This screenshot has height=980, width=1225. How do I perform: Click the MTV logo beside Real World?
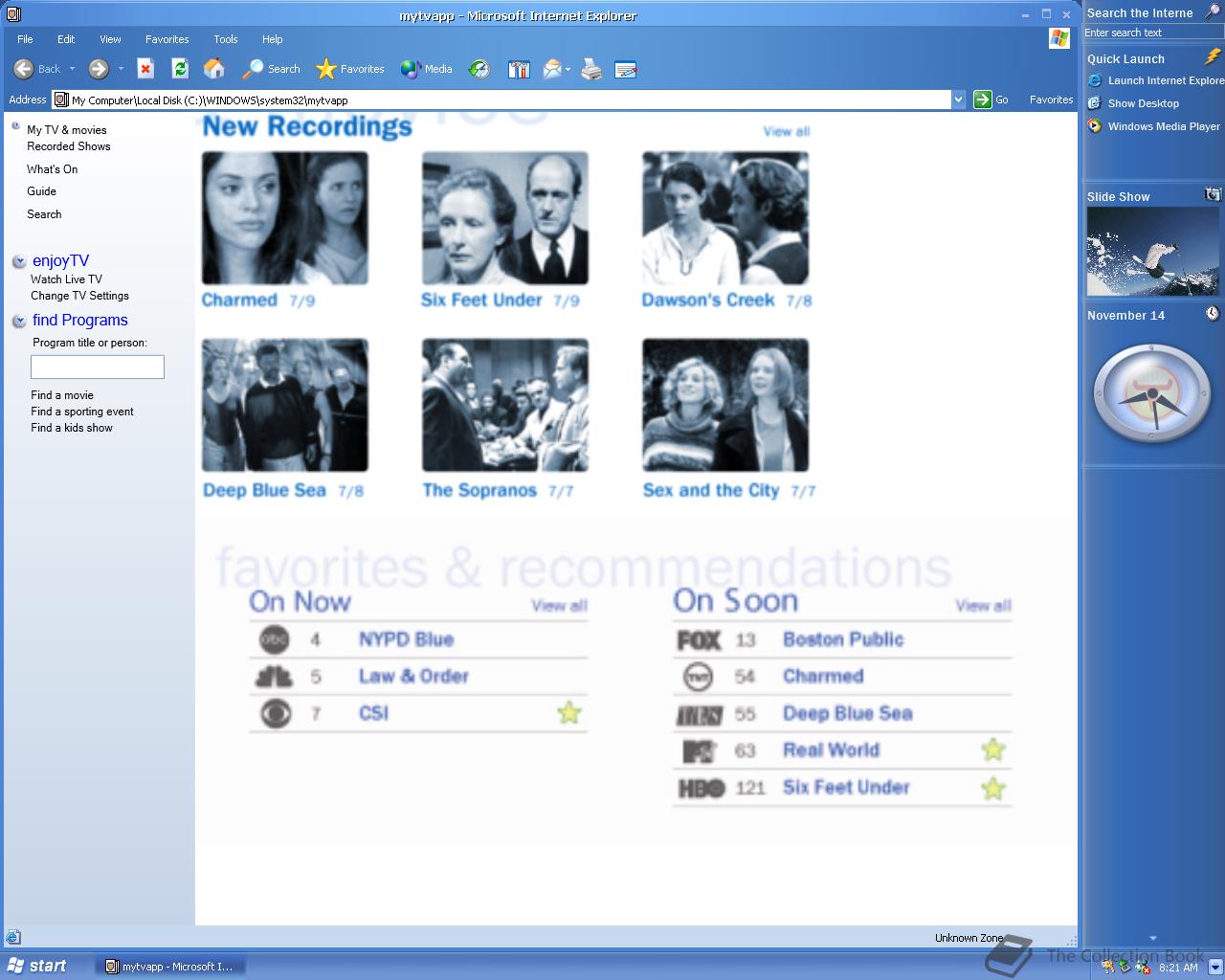pyautogui.click(x=700, y=751)
